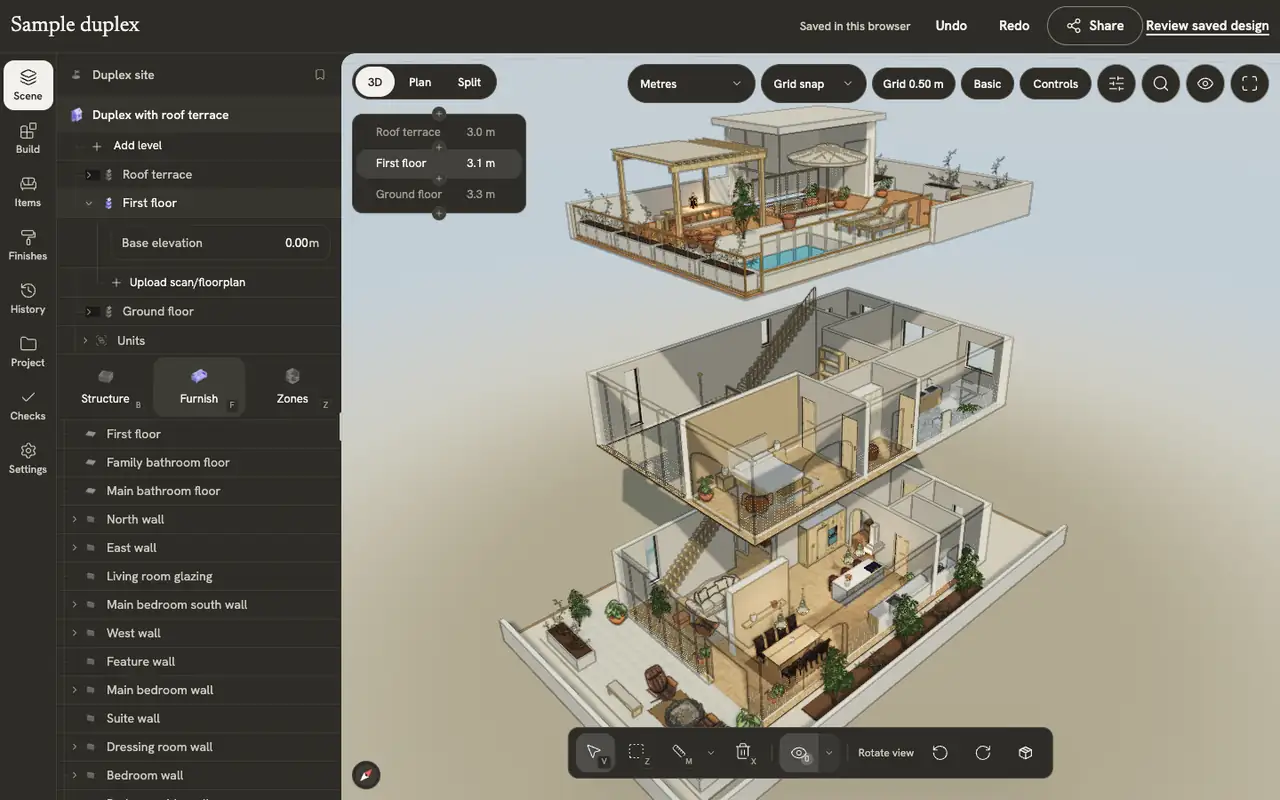Click the plus above Roof terrace level
The image size is (1280, 800).
point(438,114)
